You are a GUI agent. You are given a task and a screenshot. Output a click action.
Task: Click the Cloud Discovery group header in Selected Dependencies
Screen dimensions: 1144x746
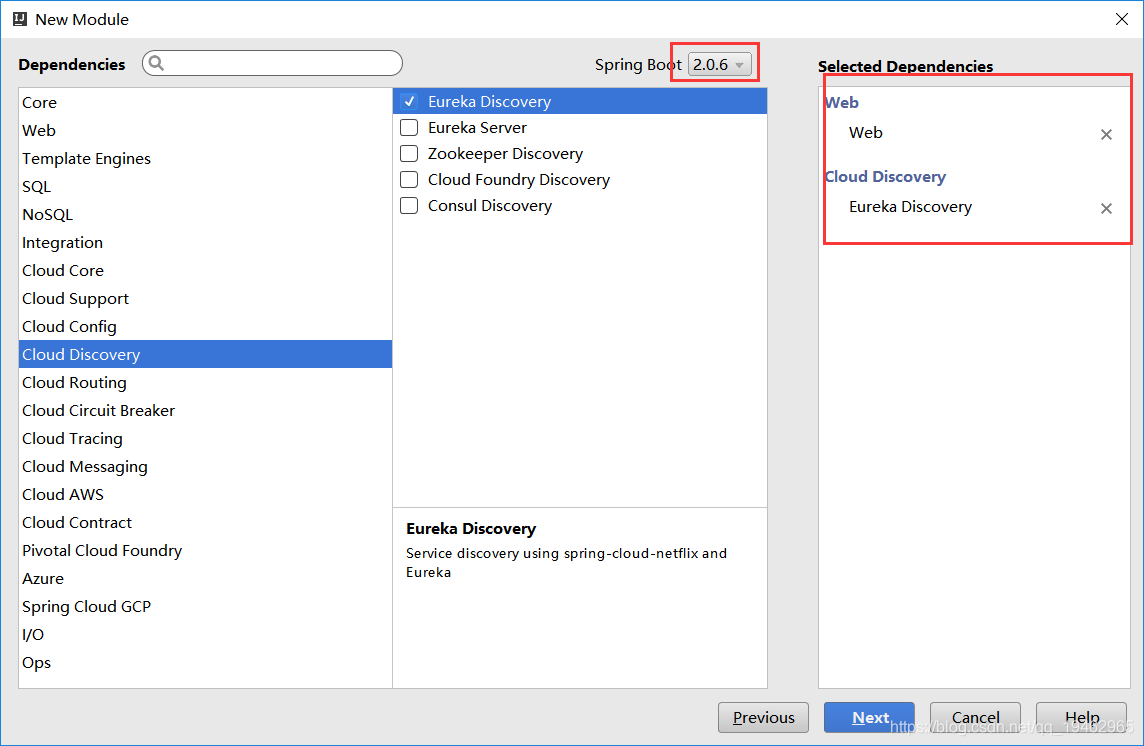pos(885,177)
